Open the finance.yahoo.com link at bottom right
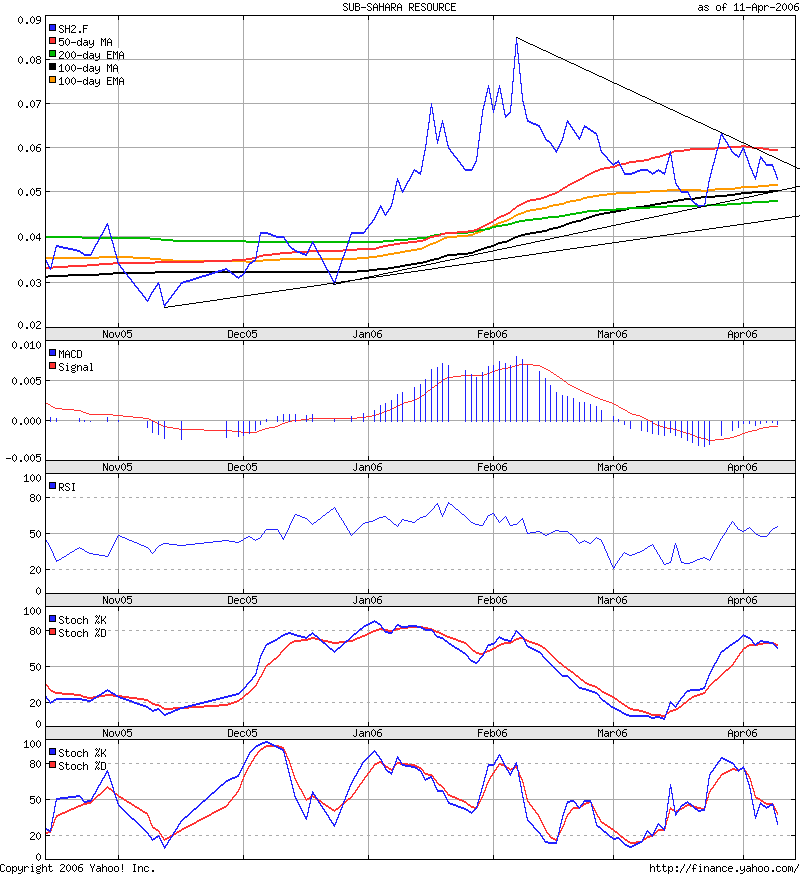800x874 pixels. tap(723, 868)
